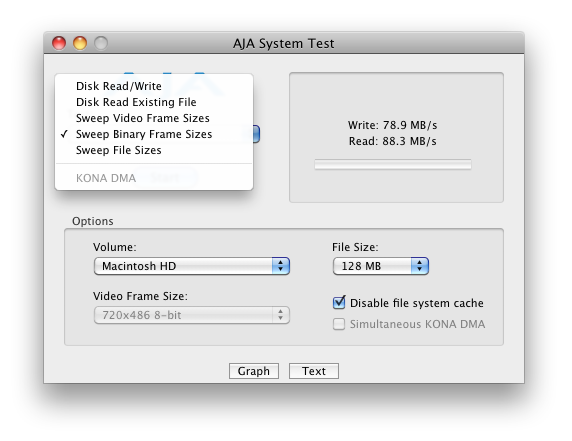Choose Sweep File Sizes menu entry

point(154,150)
